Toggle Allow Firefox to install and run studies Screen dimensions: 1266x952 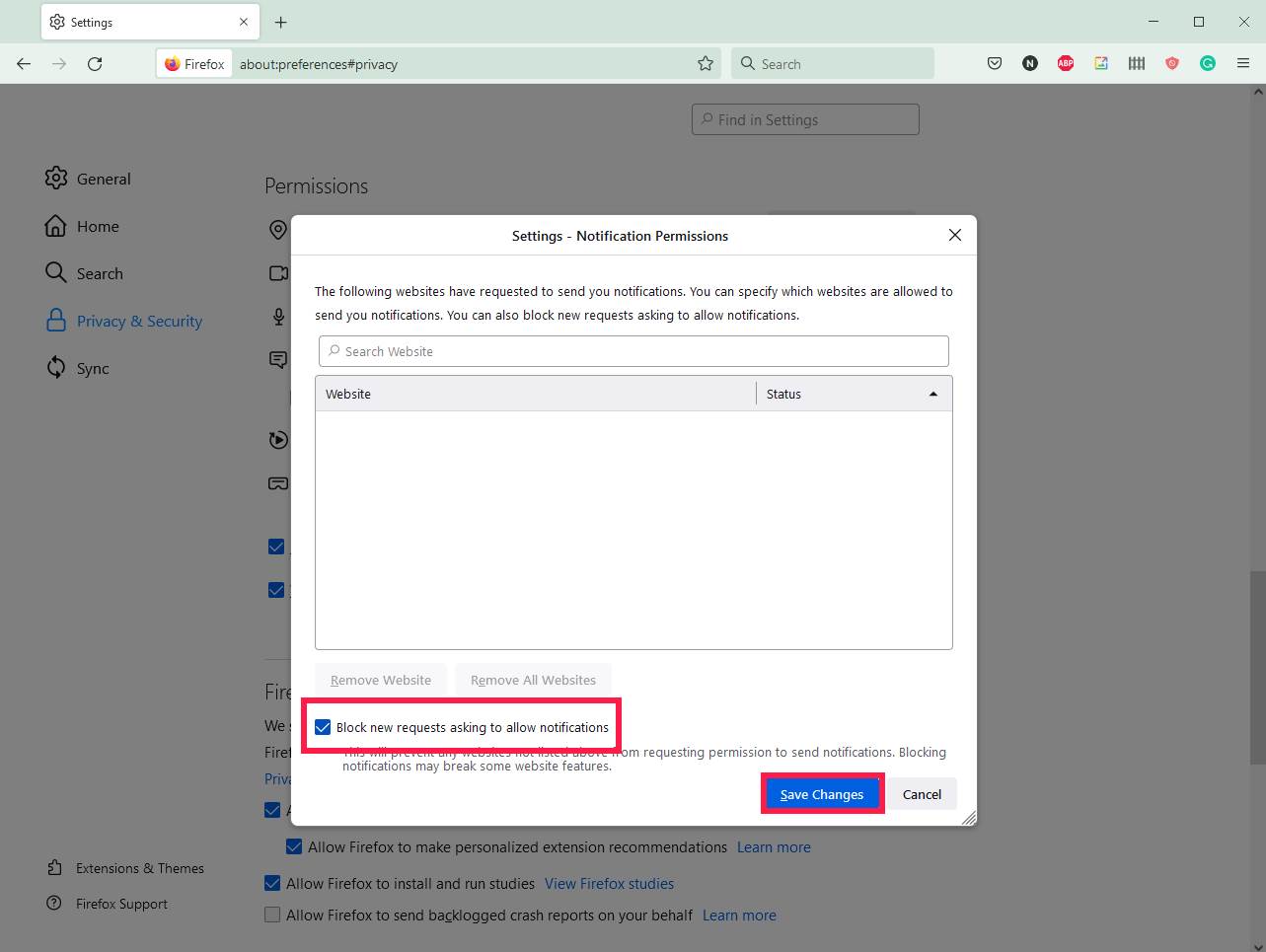272,883
